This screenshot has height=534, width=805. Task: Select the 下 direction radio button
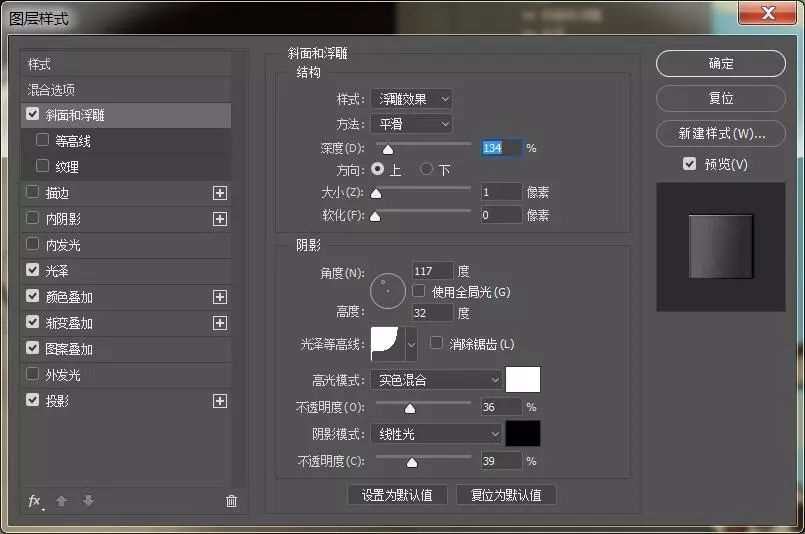(x=427, y=169)
